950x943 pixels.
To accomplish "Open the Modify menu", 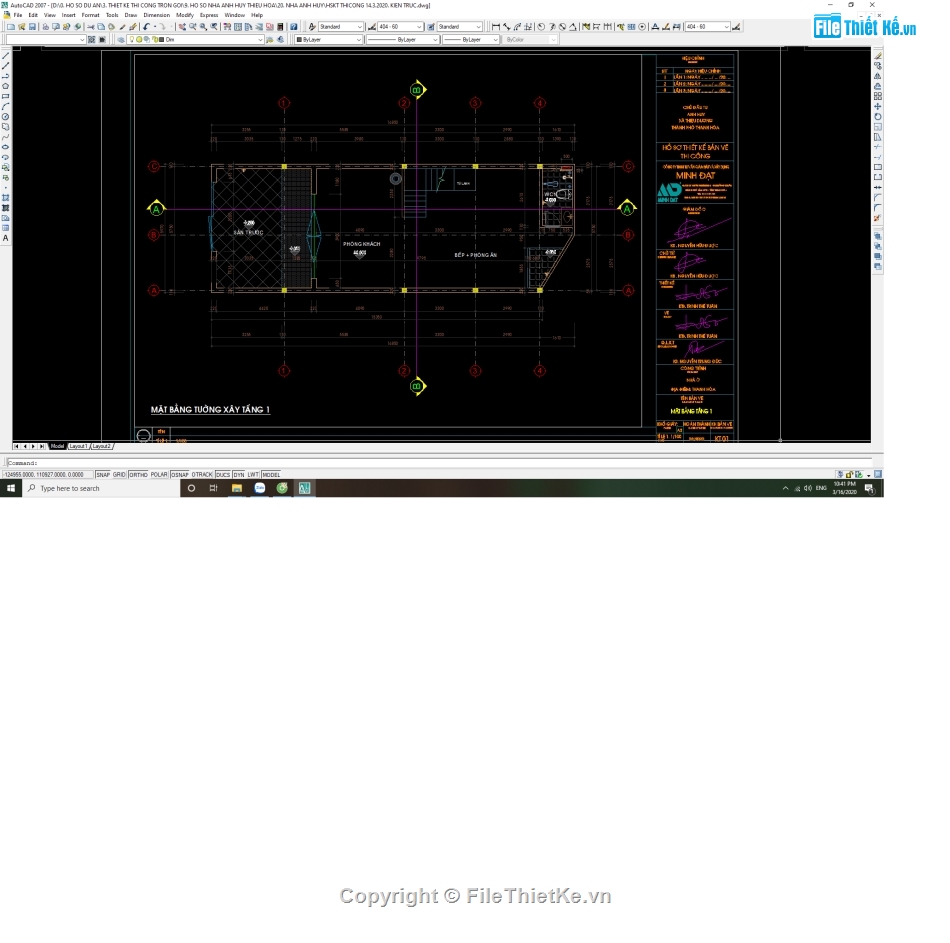I will [185, 15].
